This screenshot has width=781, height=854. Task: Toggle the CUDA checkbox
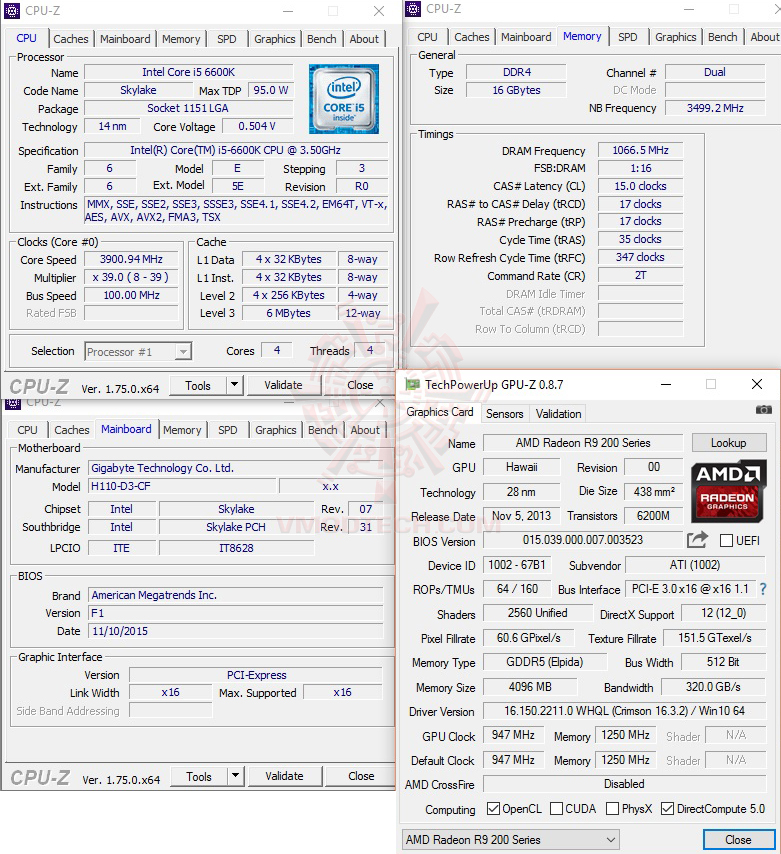(556, 809)
